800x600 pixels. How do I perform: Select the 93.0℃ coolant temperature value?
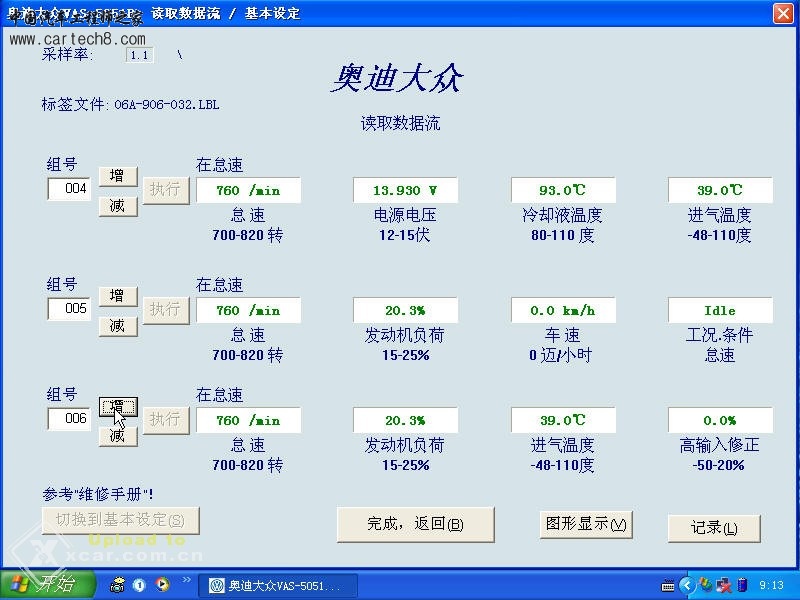pos(563,190)
